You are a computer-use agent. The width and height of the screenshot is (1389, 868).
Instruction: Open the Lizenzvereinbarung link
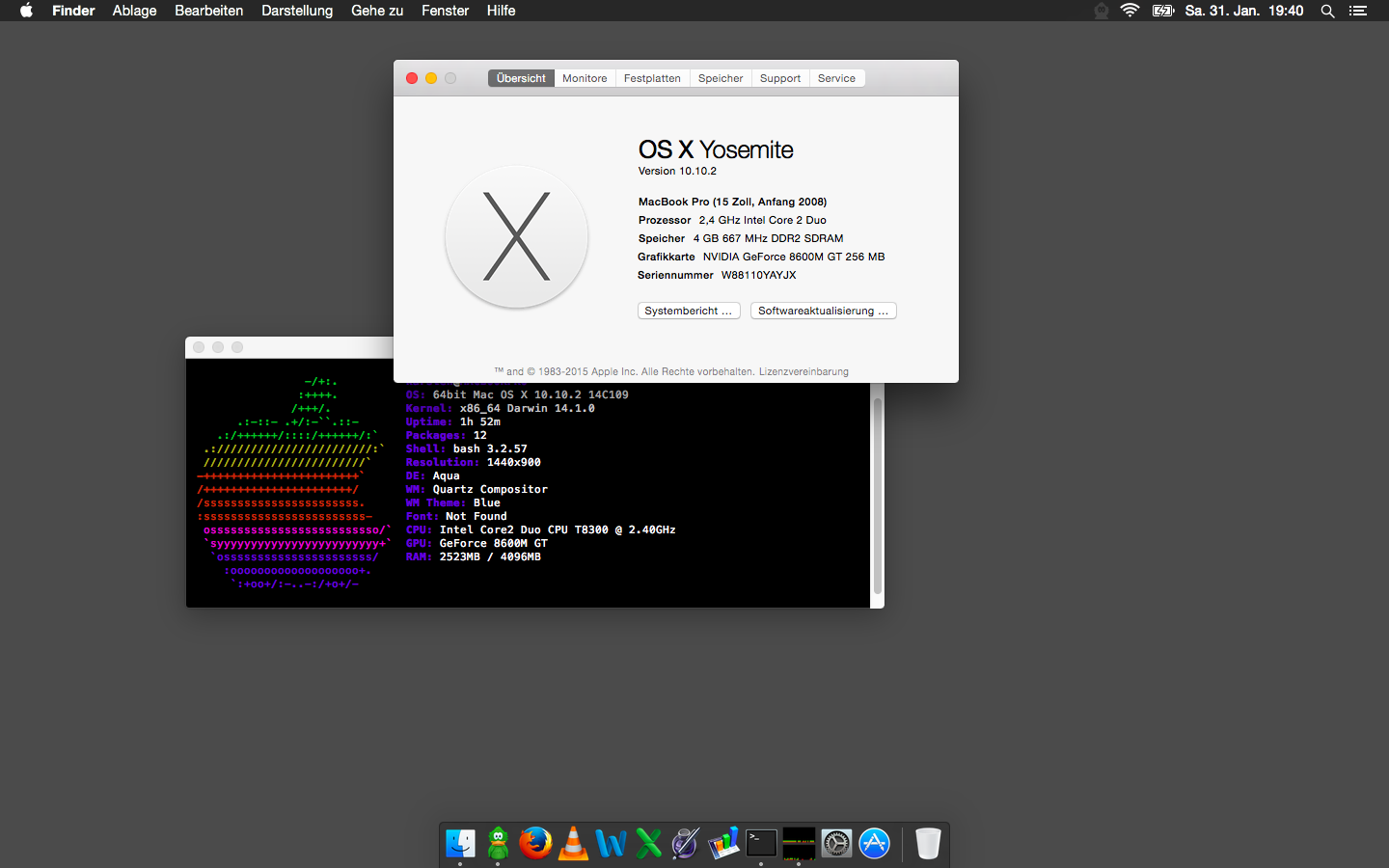tap(803, 371)
